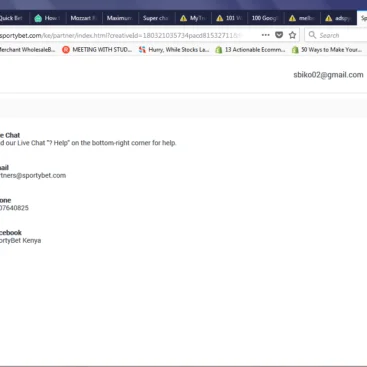Switch to the 101 W warning tab
This screenshot has width=367, height=367.
pos(229,18)
